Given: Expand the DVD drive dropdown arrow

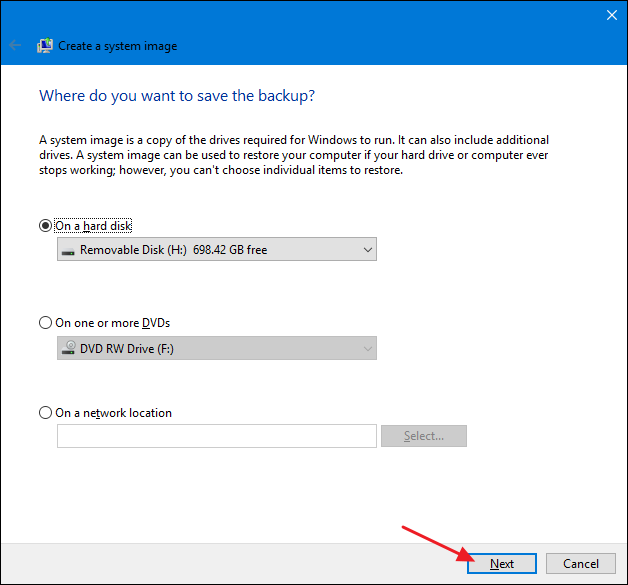Looking at the screenshot, I should 366,349.
